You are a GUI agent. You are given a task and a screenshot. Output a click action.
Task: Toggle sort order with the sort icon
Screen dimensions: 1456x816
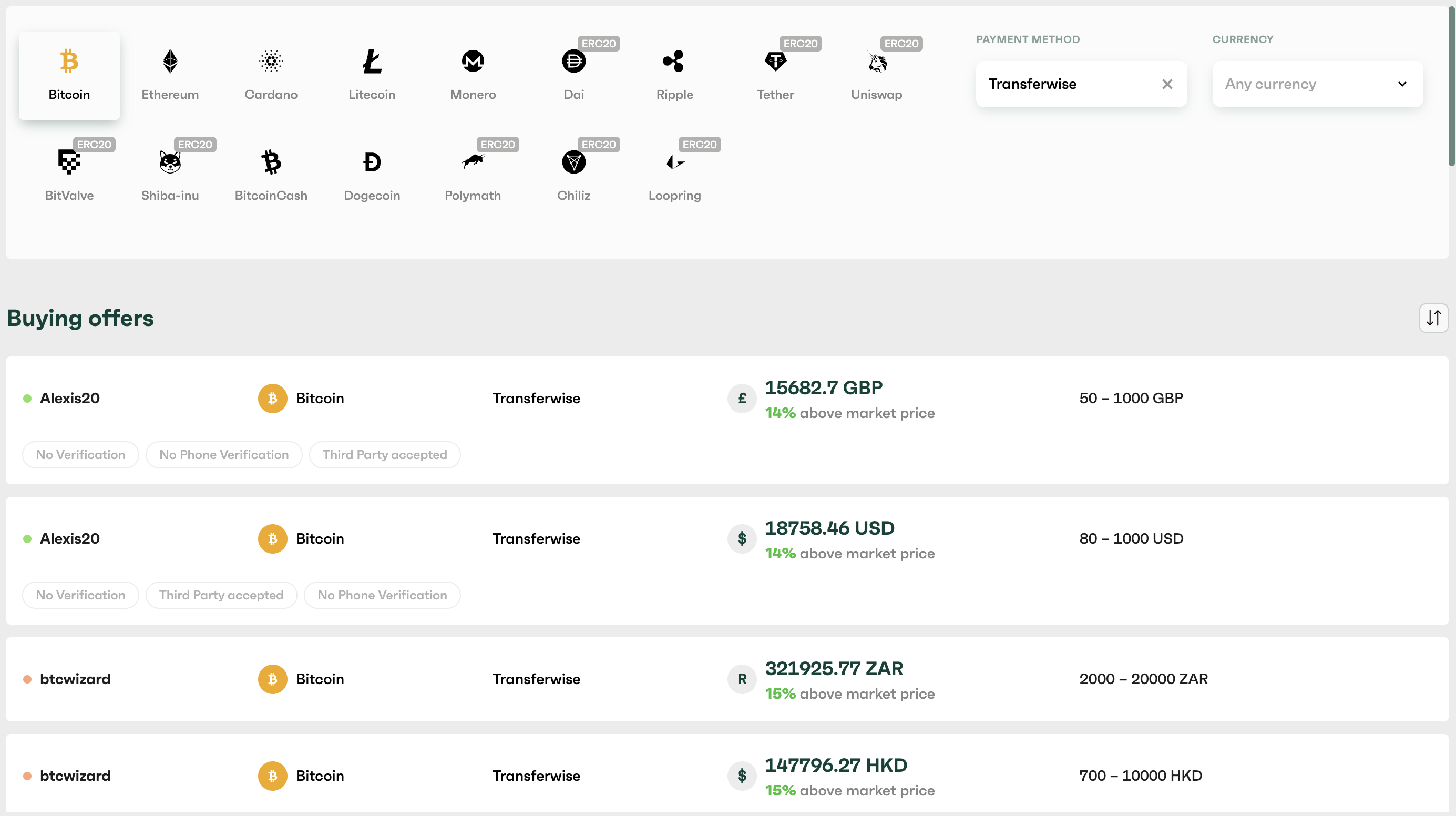pyautogui.click(x=1434, y=317)
